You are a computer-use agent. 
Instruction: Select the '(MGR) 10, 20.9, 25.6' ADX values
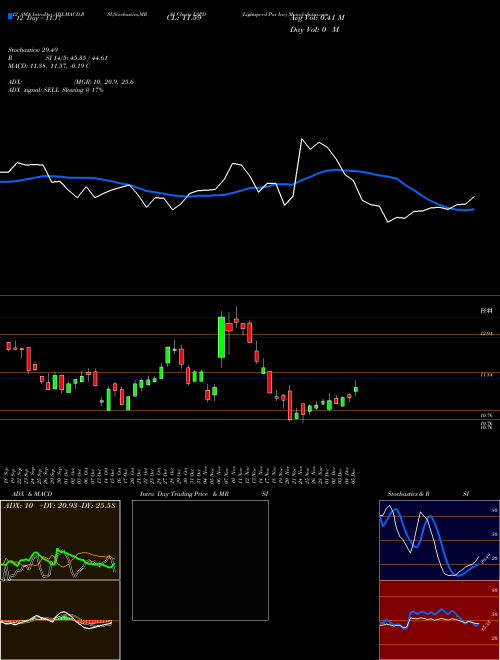pyautogui.click(x=104, y=82)
